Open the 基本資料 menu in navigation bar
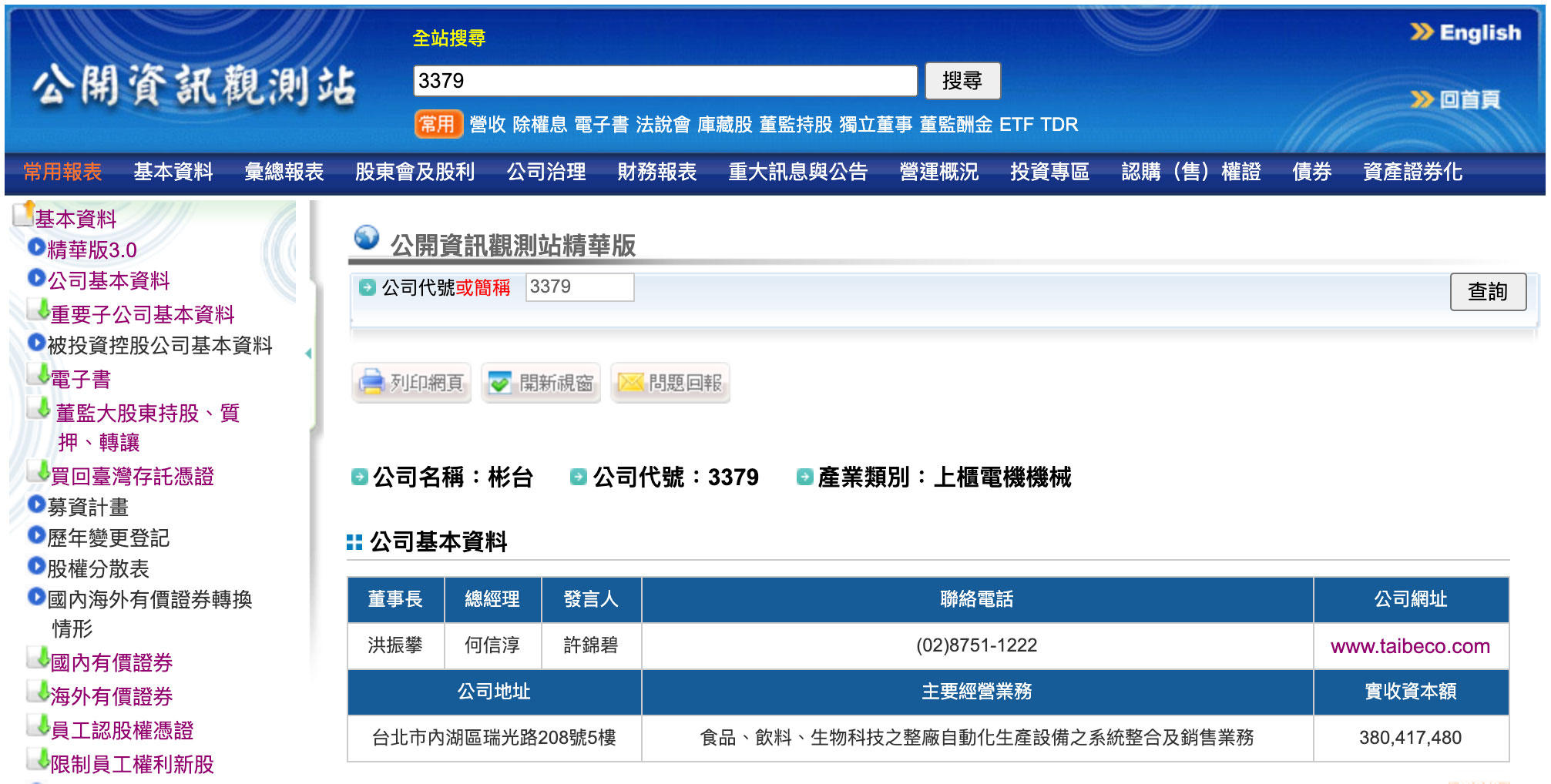1551x784 pixels. point(173,172)
